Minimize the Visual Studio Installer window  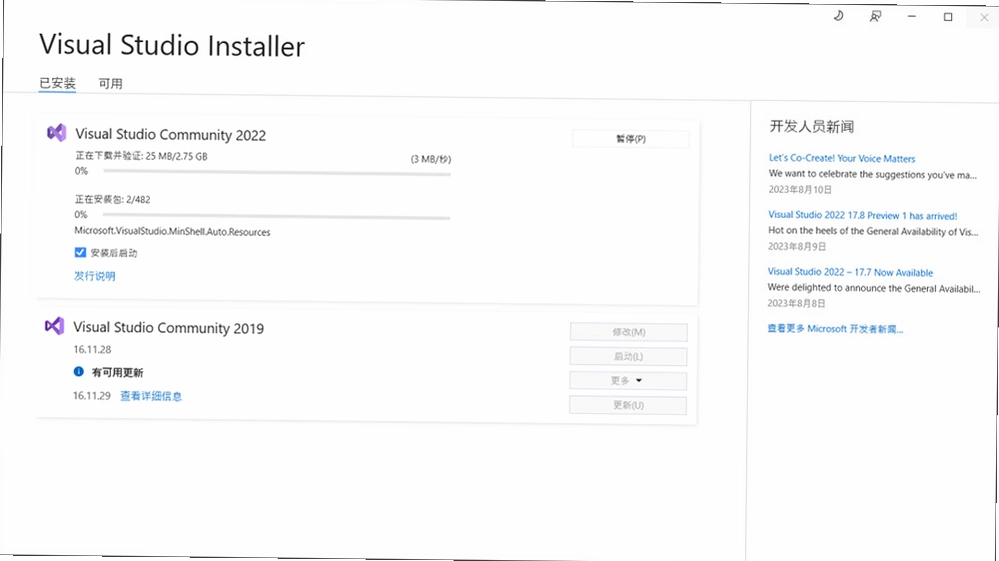(912, 17)
